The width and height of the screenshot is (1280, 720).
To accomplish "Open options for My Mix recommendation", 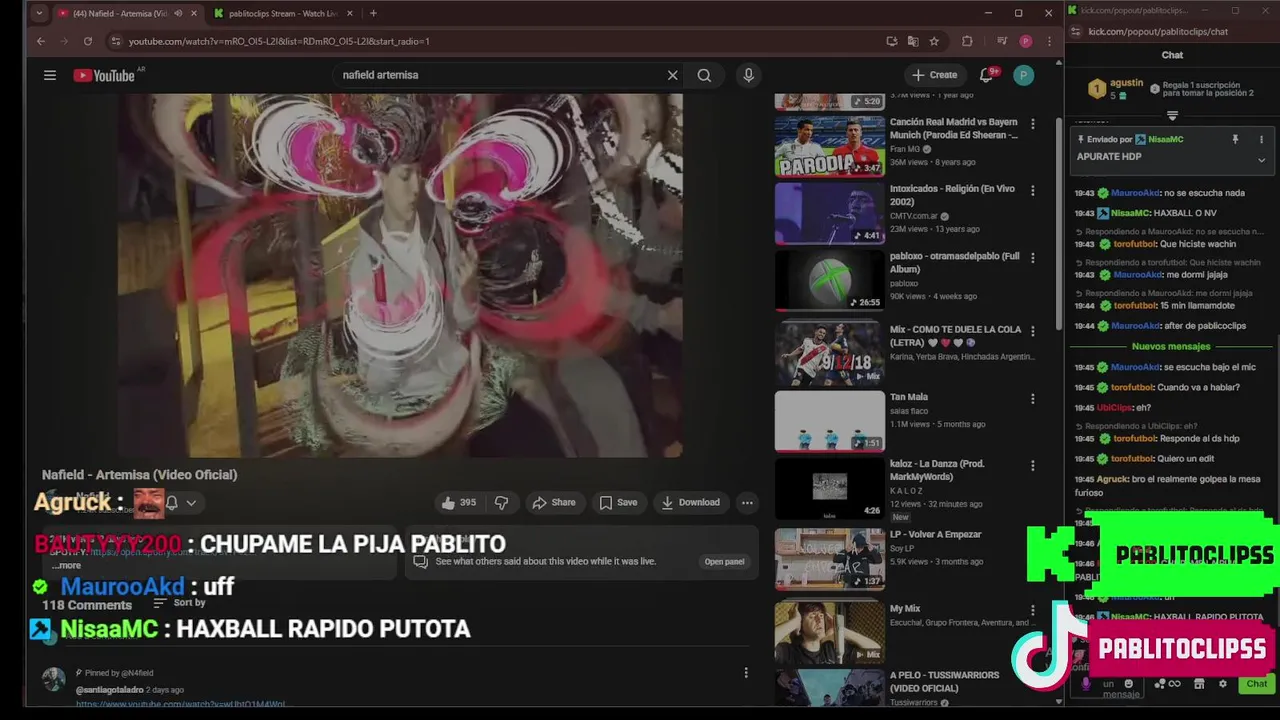I will (x=1033, y=610).
